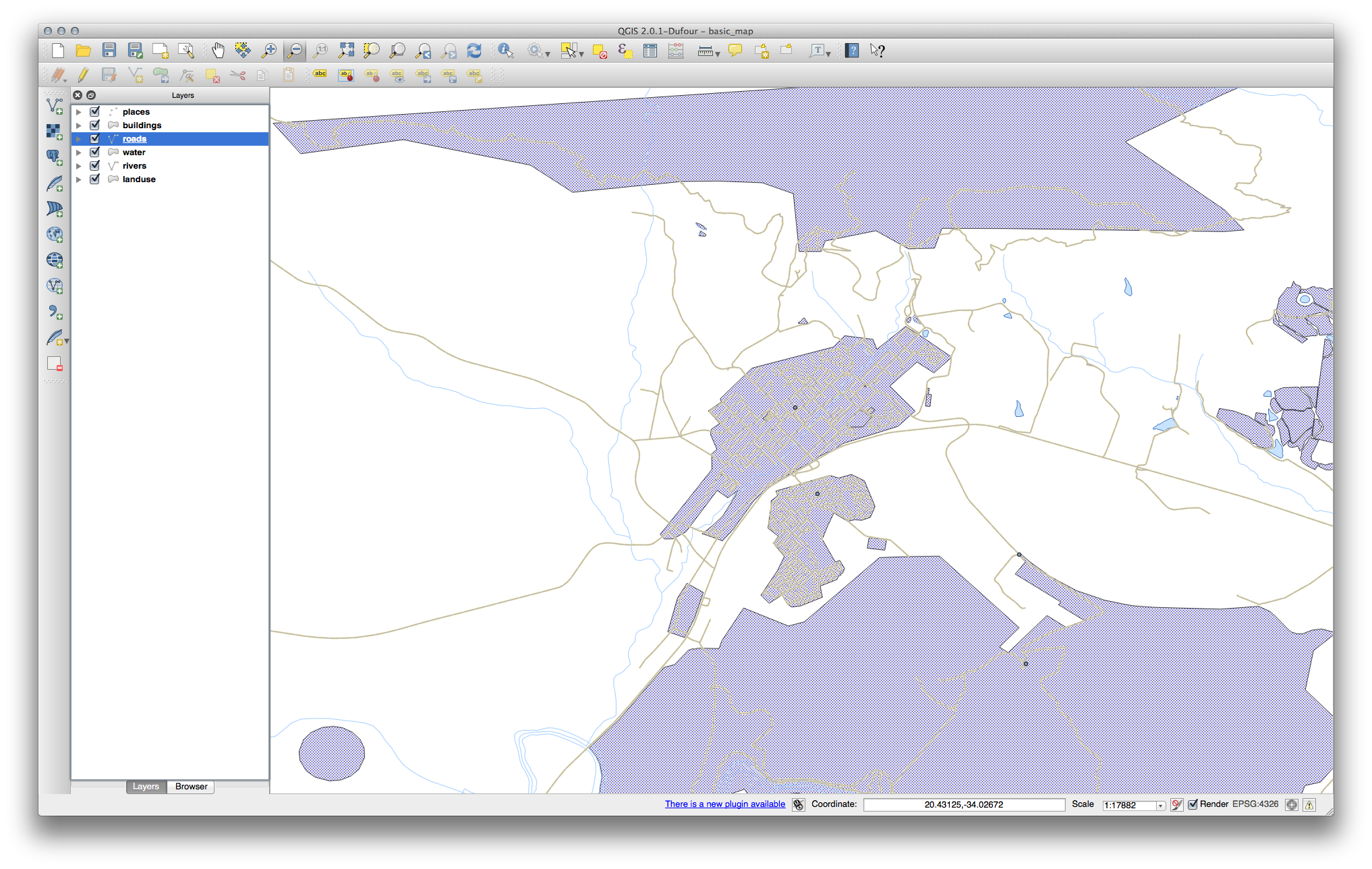Expand the water layer group
The width and height of the screenshot is (1372, 869).
click(81, 151)
